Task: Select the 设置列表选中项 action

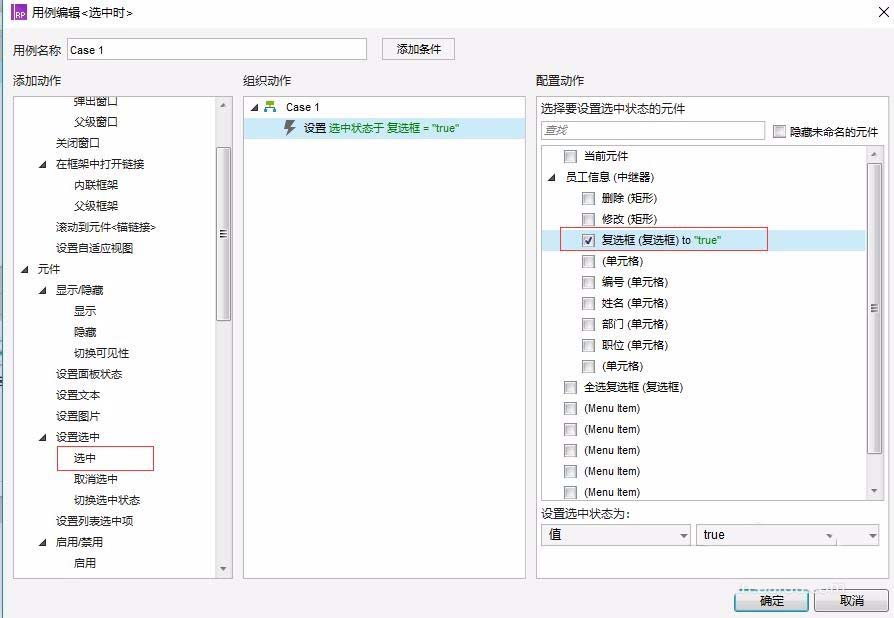Action: (x=94, y=521)
